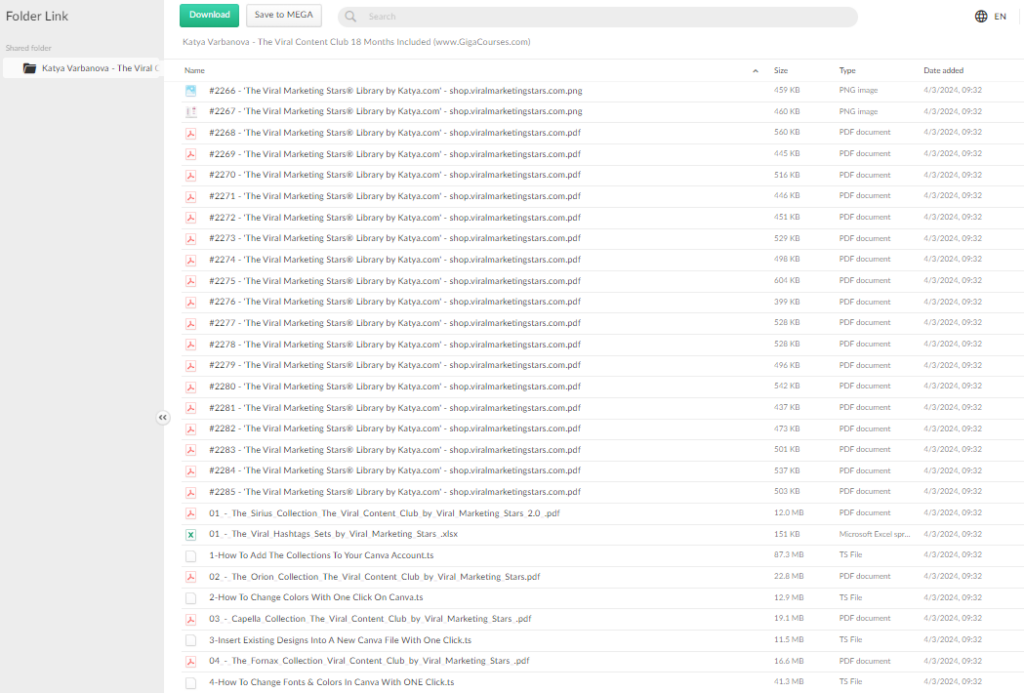
Task: Click the magnifier icon in search bar
Action: click(x=352, y=17)
